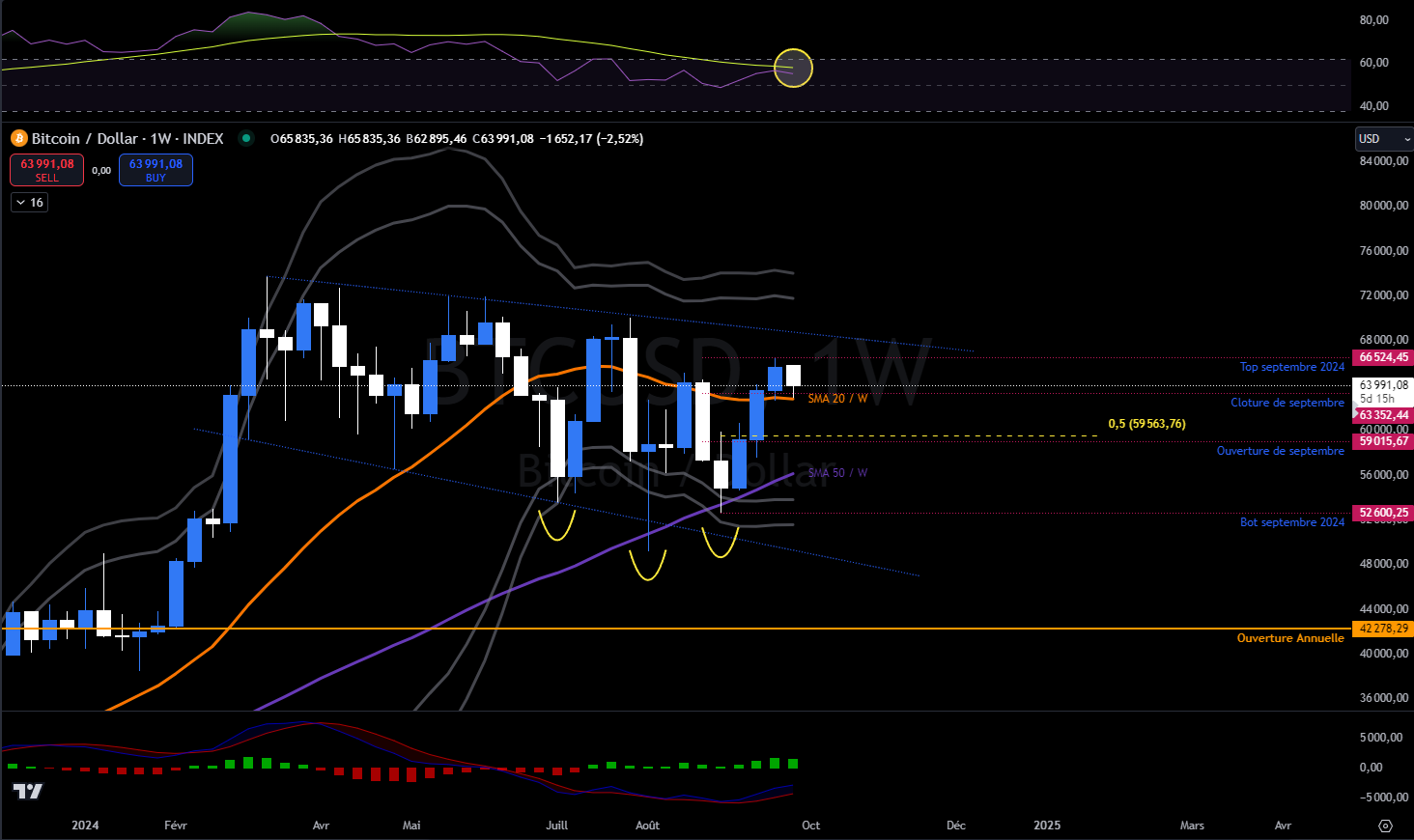Click the latest white weekly candle
The image size is (1414, 840).
794,376
